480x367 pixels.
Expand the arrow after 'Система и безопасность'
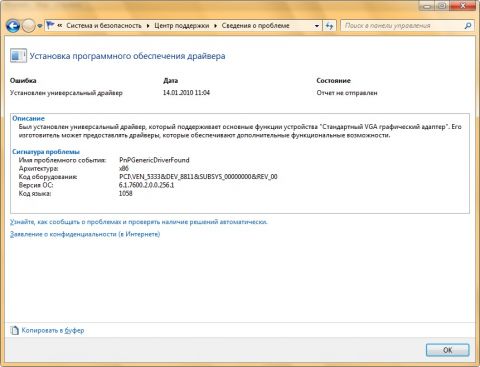click(148, 26)
